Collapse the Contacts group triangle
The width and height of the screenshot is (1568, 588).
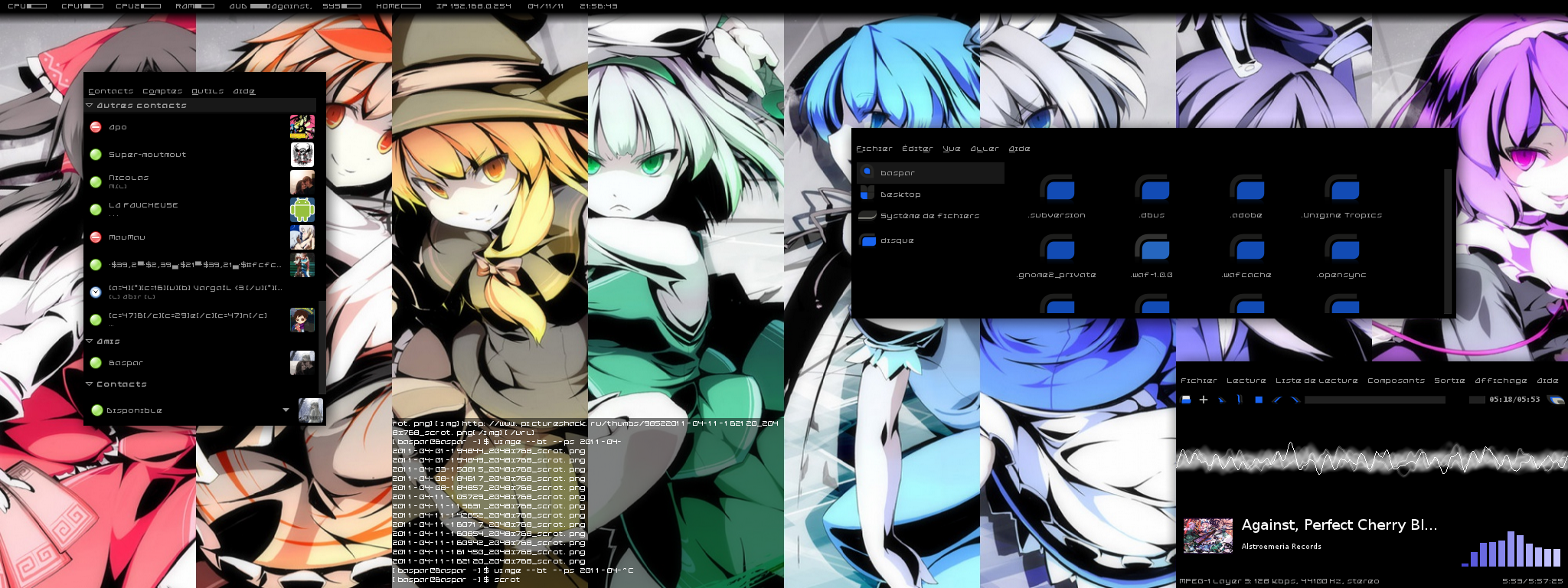[x=90, y=384]
